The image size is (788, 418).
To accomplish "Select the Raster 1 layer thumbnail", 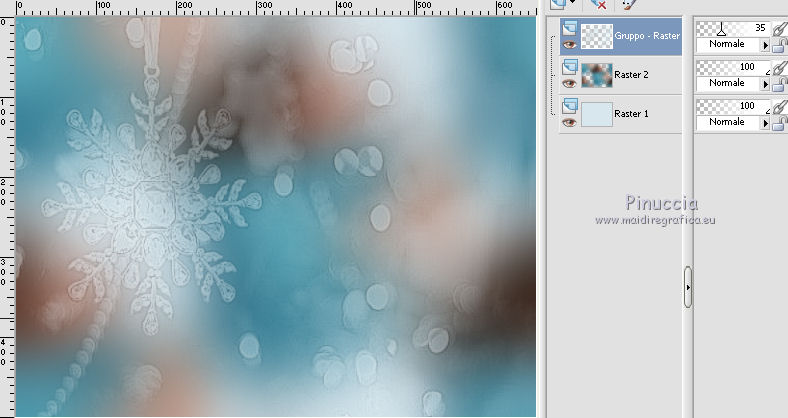I will click(x=597, y=114).
